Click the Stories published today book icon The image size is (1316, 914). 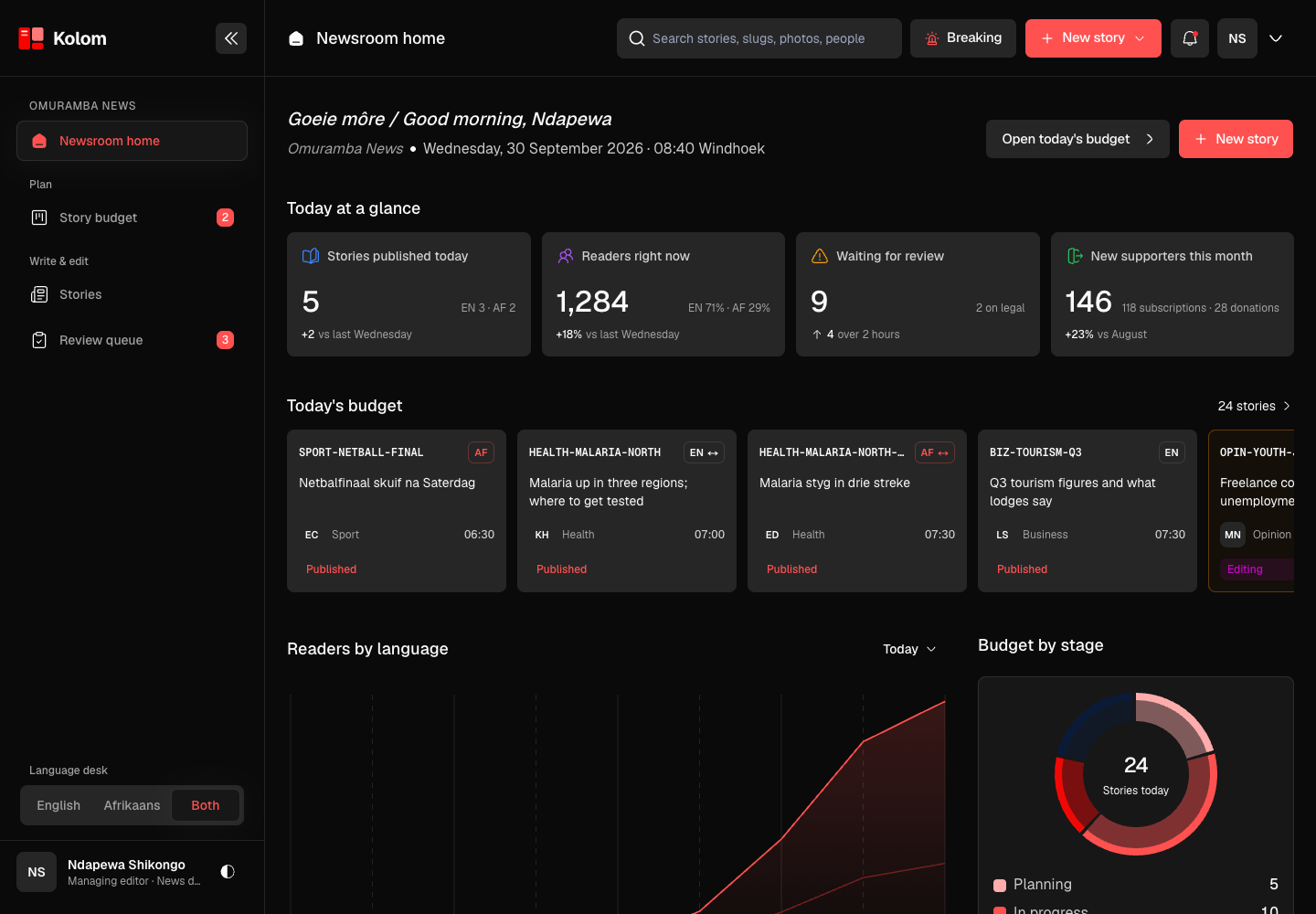click(x=311, y=256)
